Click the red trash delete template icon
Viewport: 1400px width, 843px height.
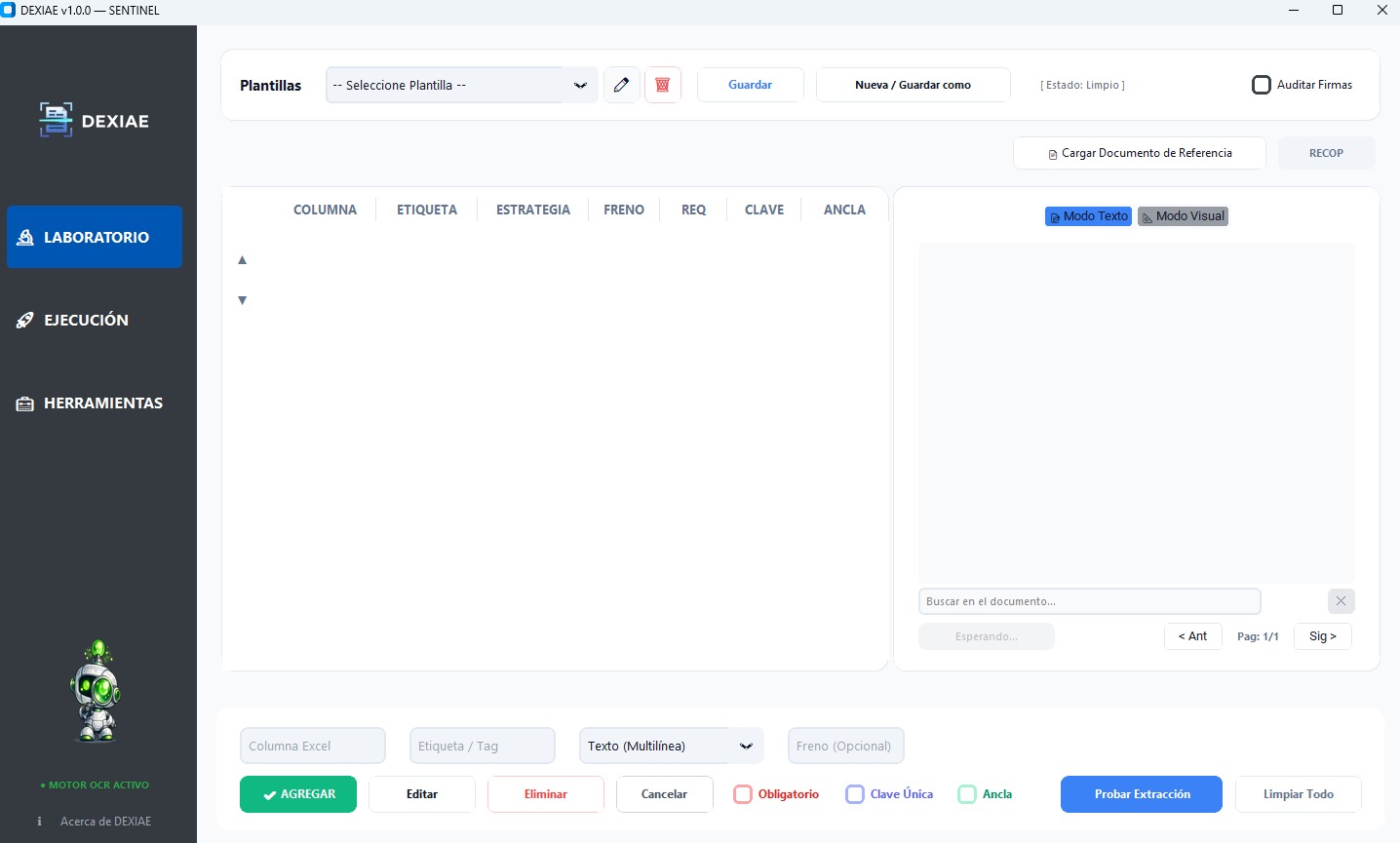point(662,85)
